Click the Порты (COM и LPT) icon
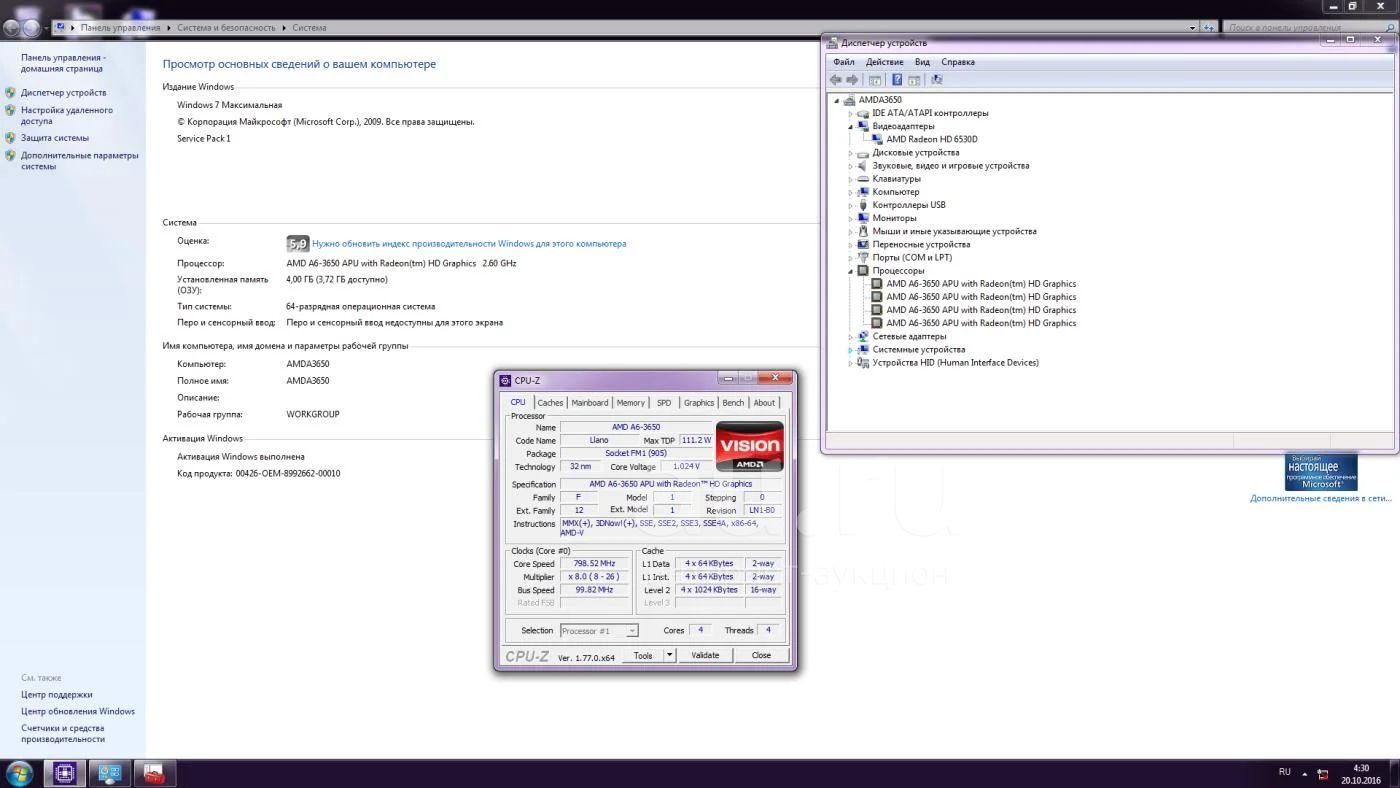The height and width of the screenshot is (788, 1400). 863,257
